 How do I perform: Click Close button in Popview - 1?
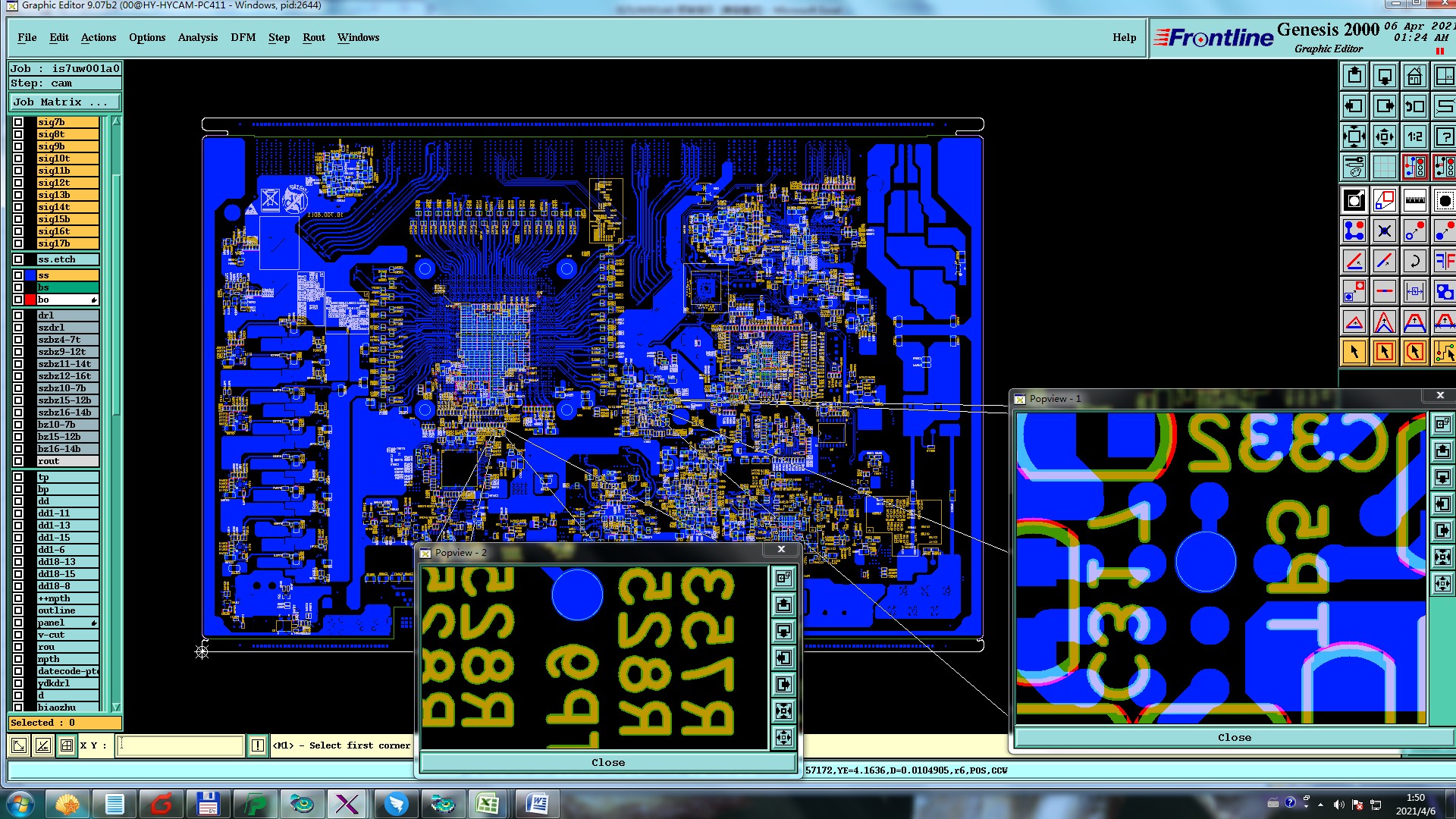[1234, 737]
